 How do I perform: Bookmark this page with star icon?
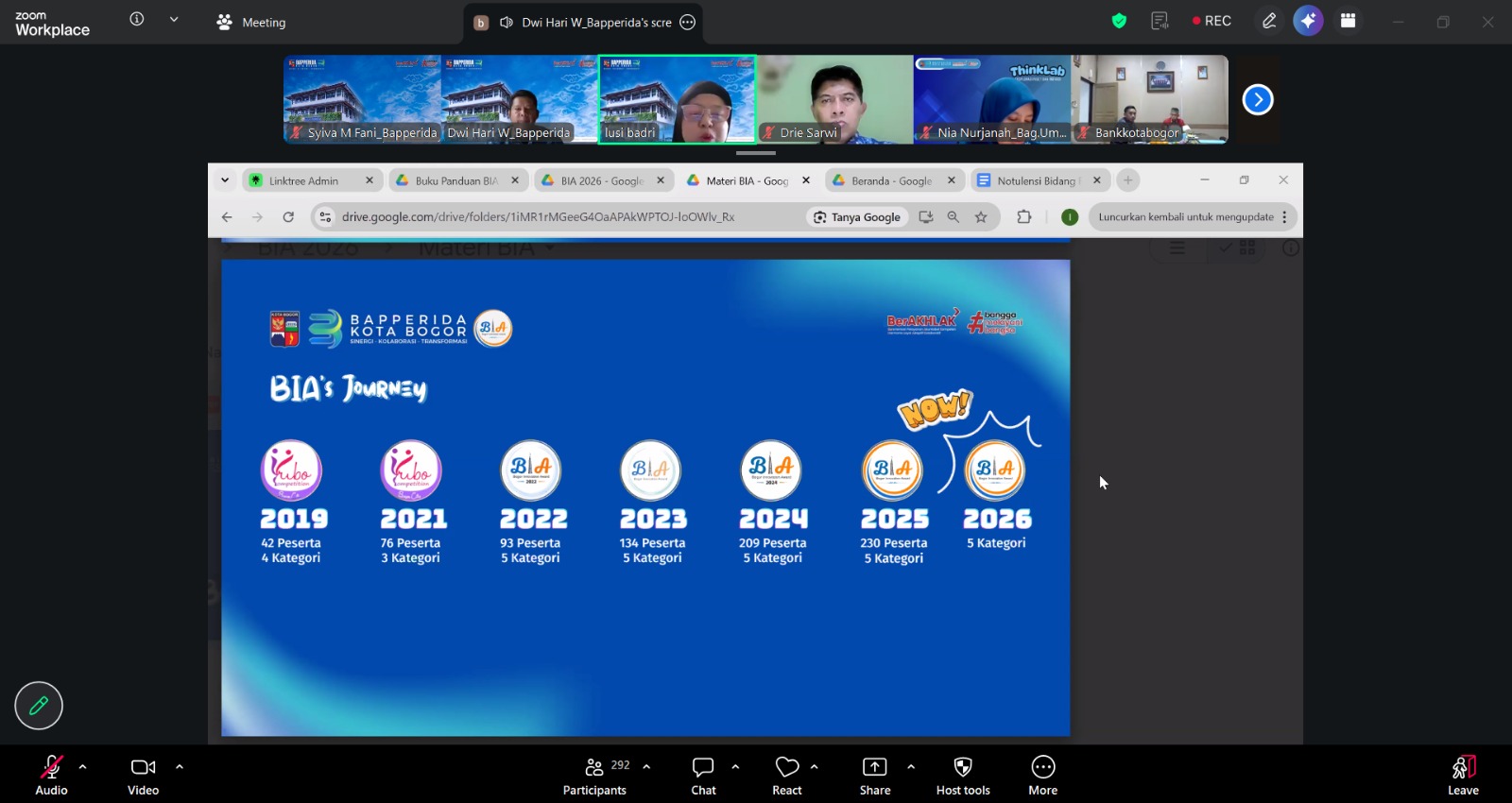click(x=981, y=217)
